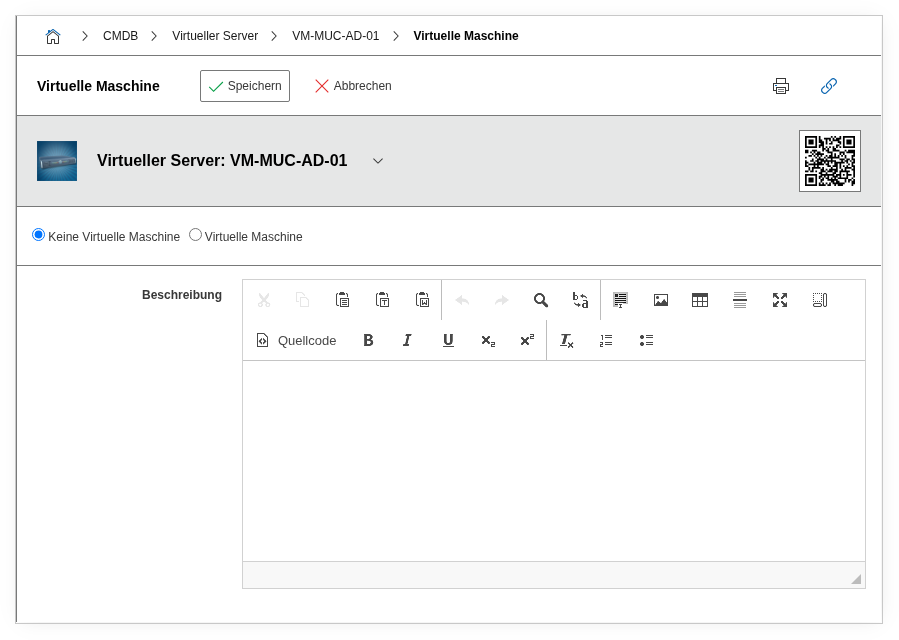Image resolution: width=899 pixels, height=640 pixels.
Task: Click the home icon in breadcrumb
Action: click(53, 36)
